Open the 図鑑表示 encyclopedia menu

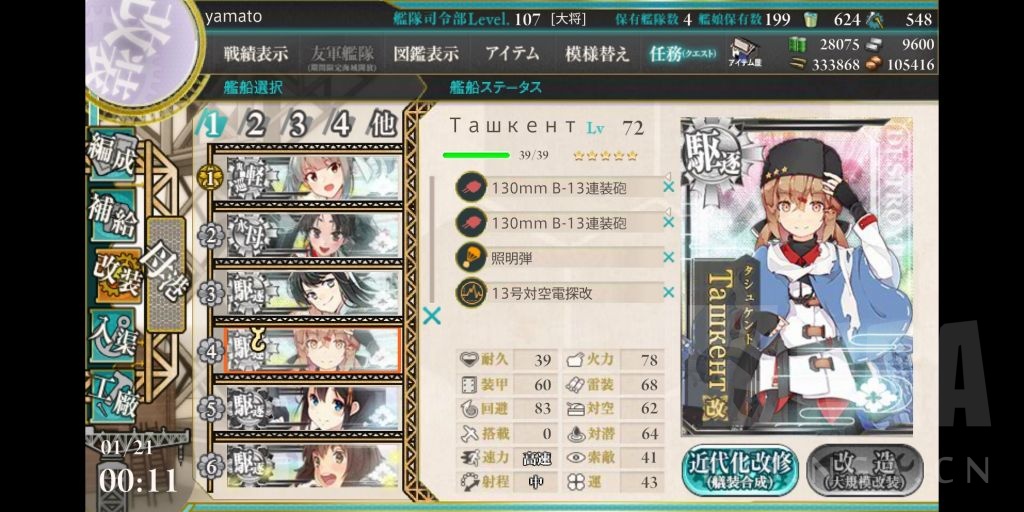(426, 54)
